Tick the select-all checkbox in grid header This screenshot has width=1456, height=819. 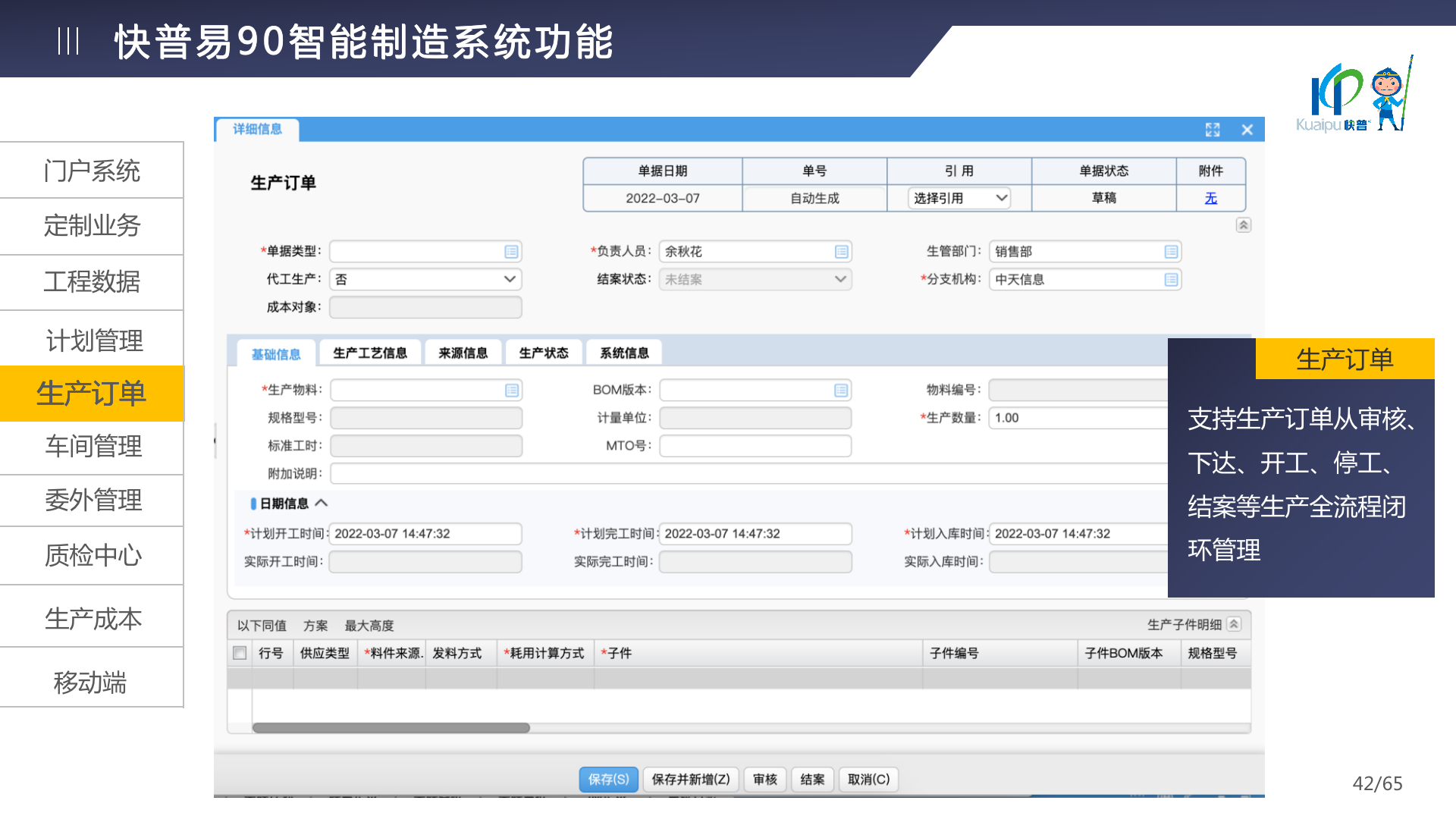(240, 653)
